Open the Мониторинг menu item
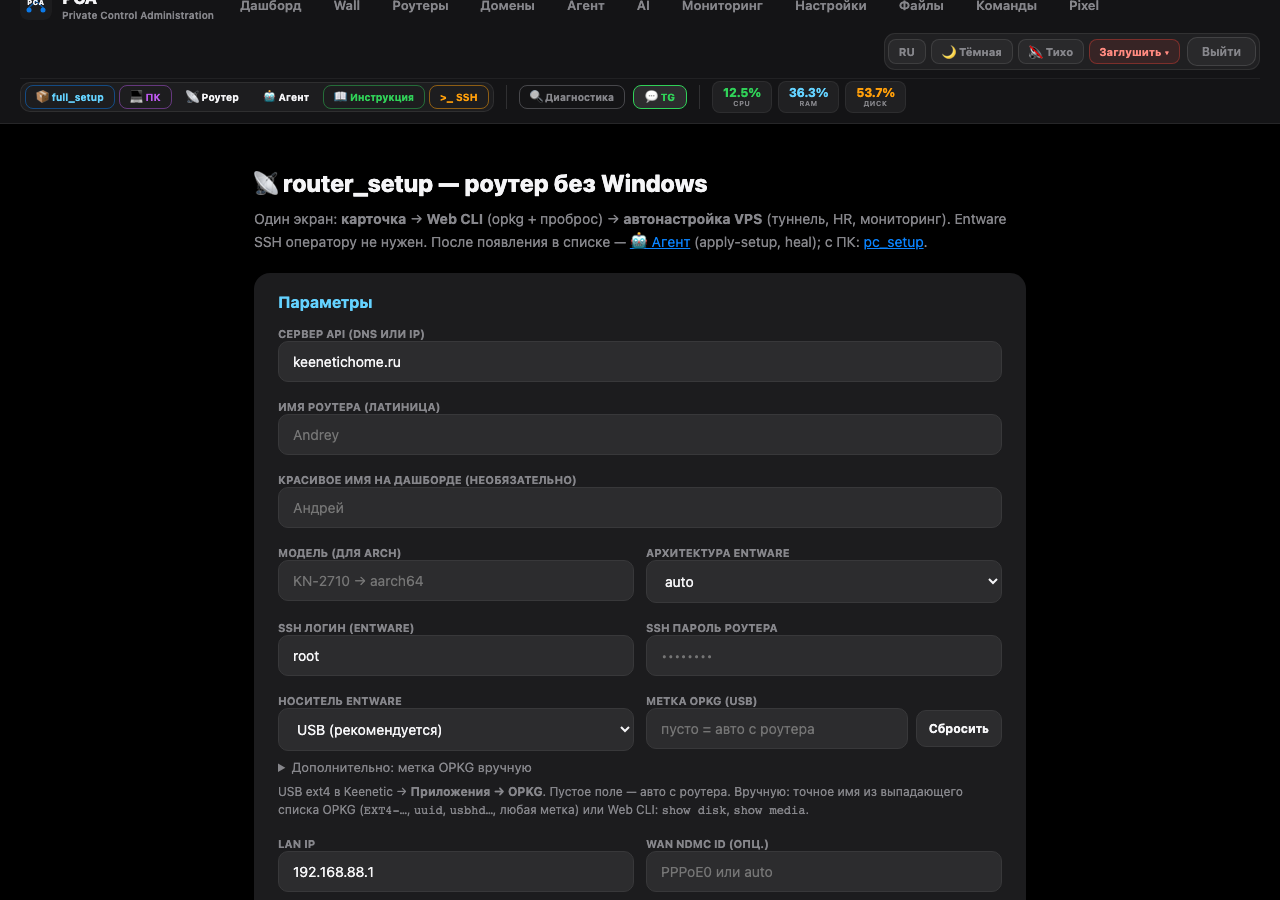This screenshot has height=900, width=1280. point(722,6)
